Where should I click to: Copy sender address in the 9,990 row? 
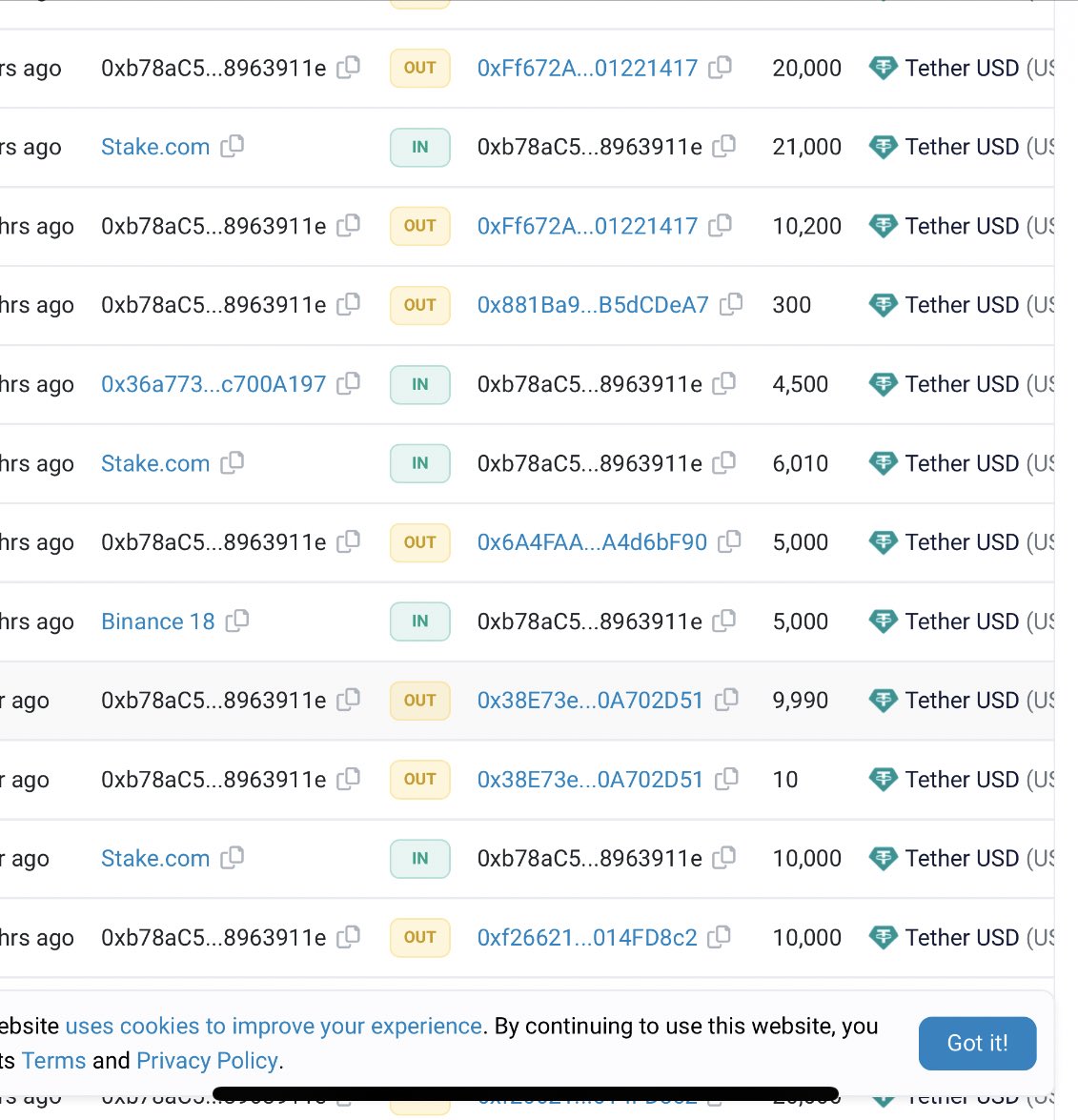click(348, 700)
